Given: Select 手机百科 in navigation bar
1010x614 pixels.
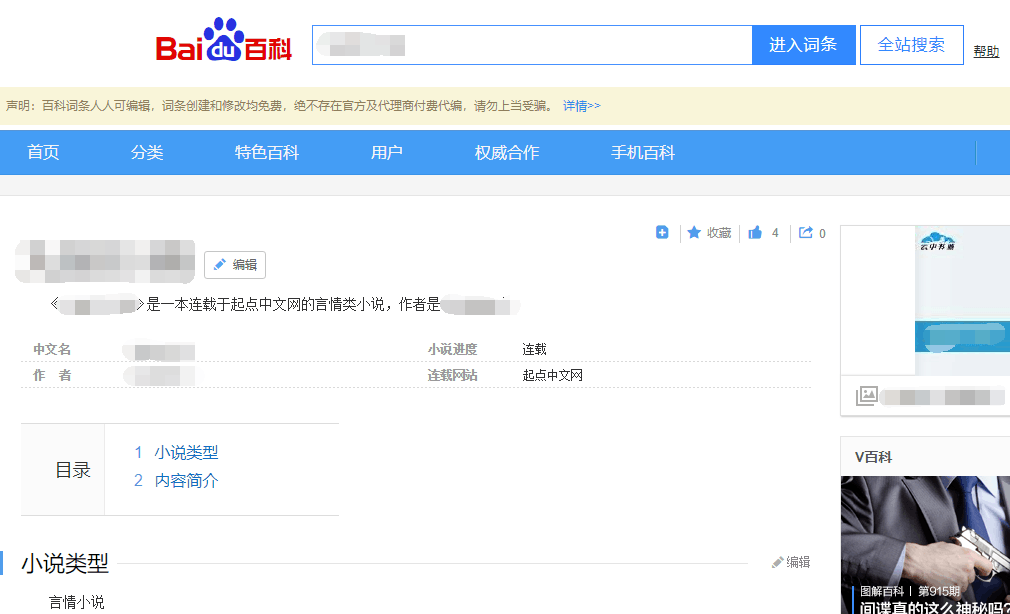Looking at the screenshot, I should 643,153.
